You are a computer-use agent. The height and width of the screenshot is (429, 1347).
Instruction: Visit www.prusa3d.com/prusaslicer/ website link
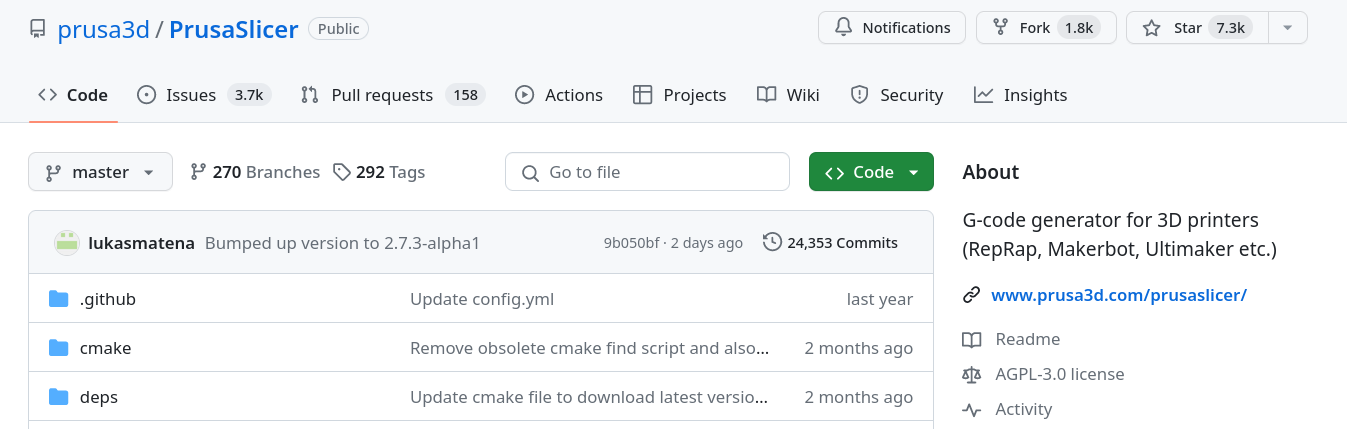(x=1119, y=295)
